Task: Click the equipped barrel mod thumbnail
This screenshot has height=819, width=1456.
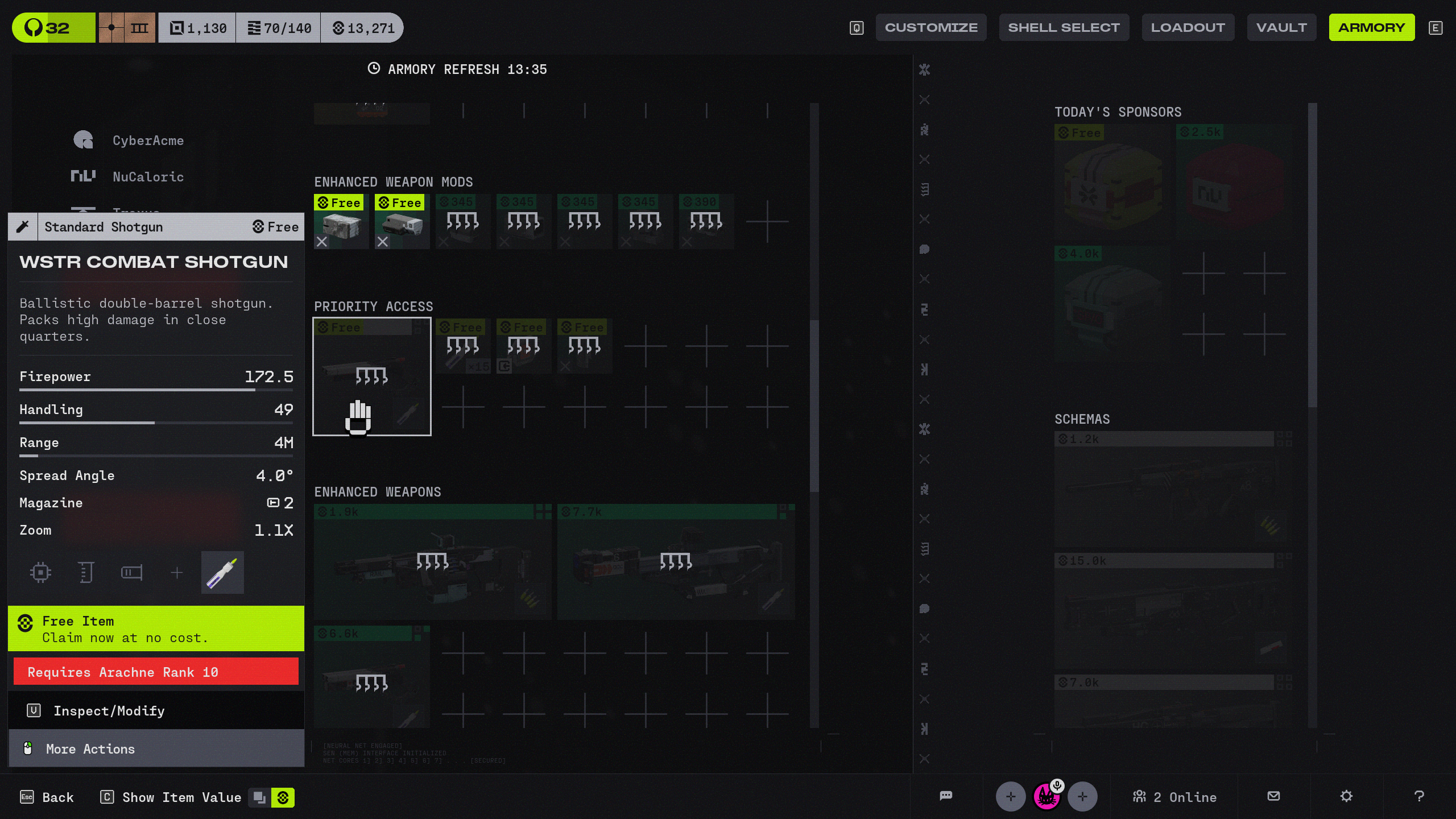Action: point(222,572)
